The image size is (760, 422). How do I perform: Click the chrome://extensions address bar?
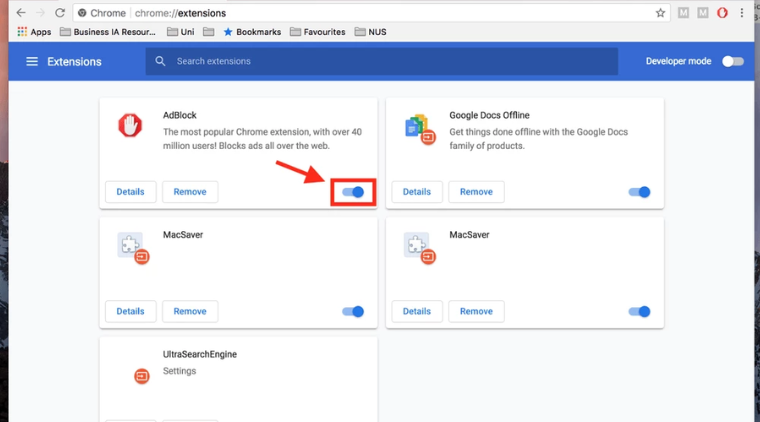tap(371, 13)
